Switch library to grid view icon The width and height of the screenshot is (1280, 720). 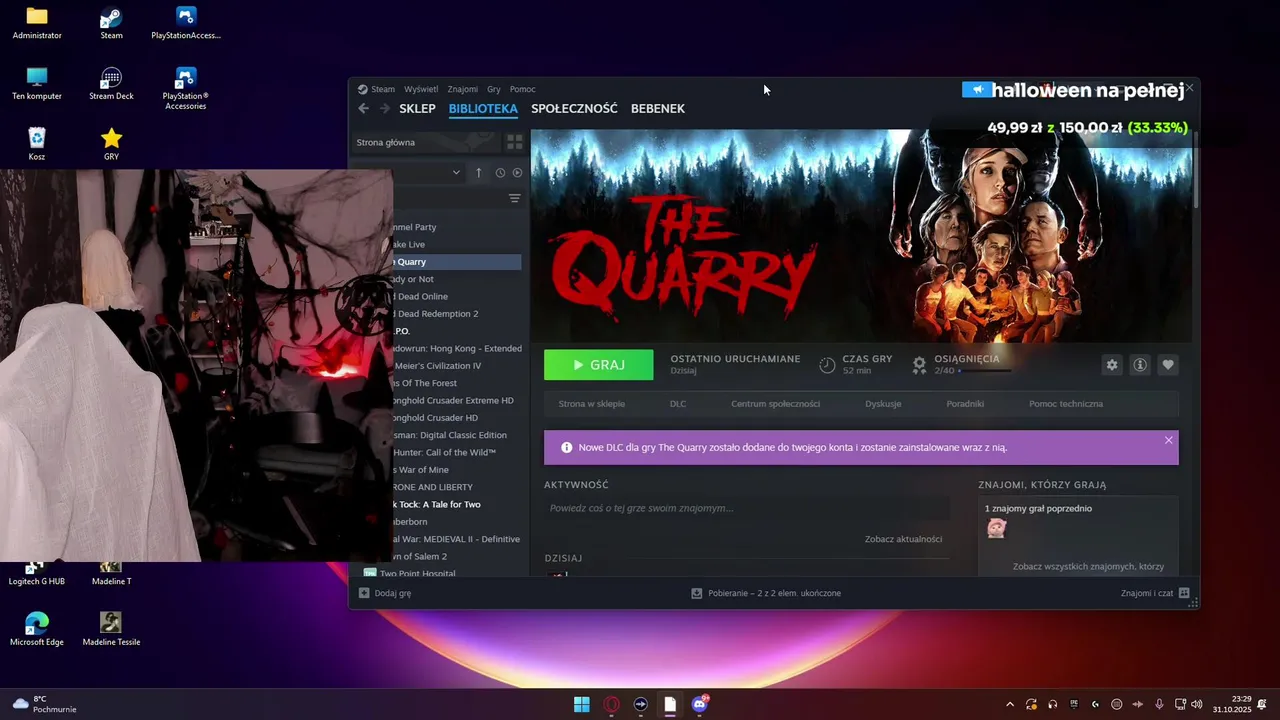[x=514, y=142]
